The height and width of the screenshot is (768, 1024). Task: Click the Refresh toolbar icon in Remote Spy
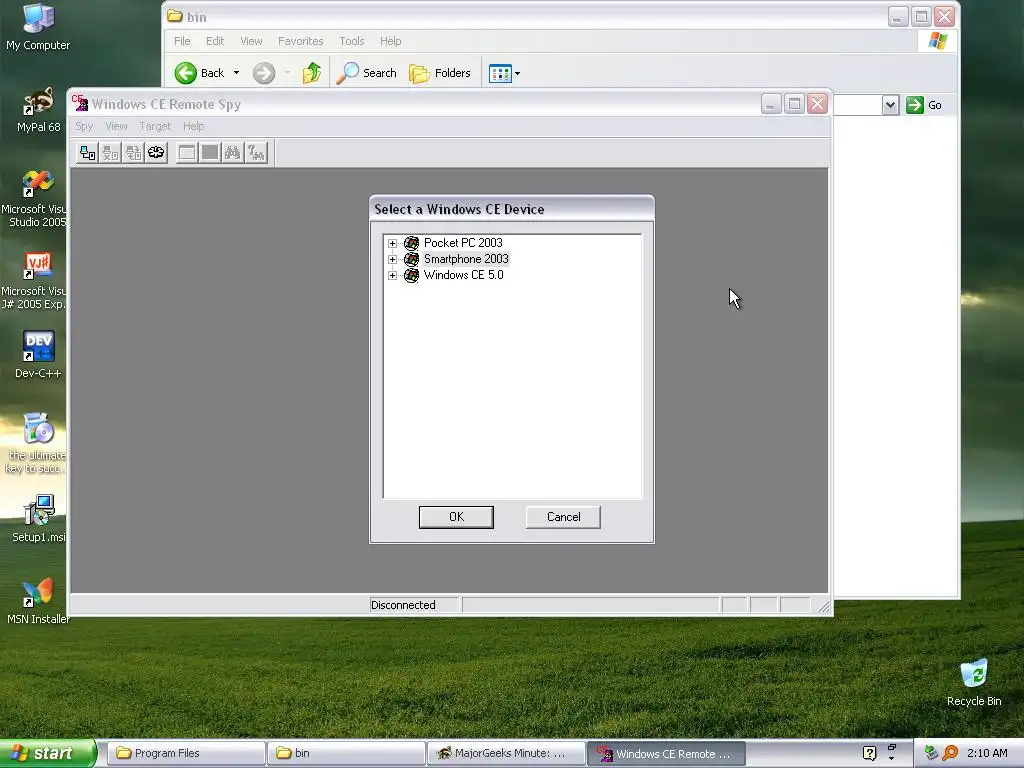coord(156,153)
